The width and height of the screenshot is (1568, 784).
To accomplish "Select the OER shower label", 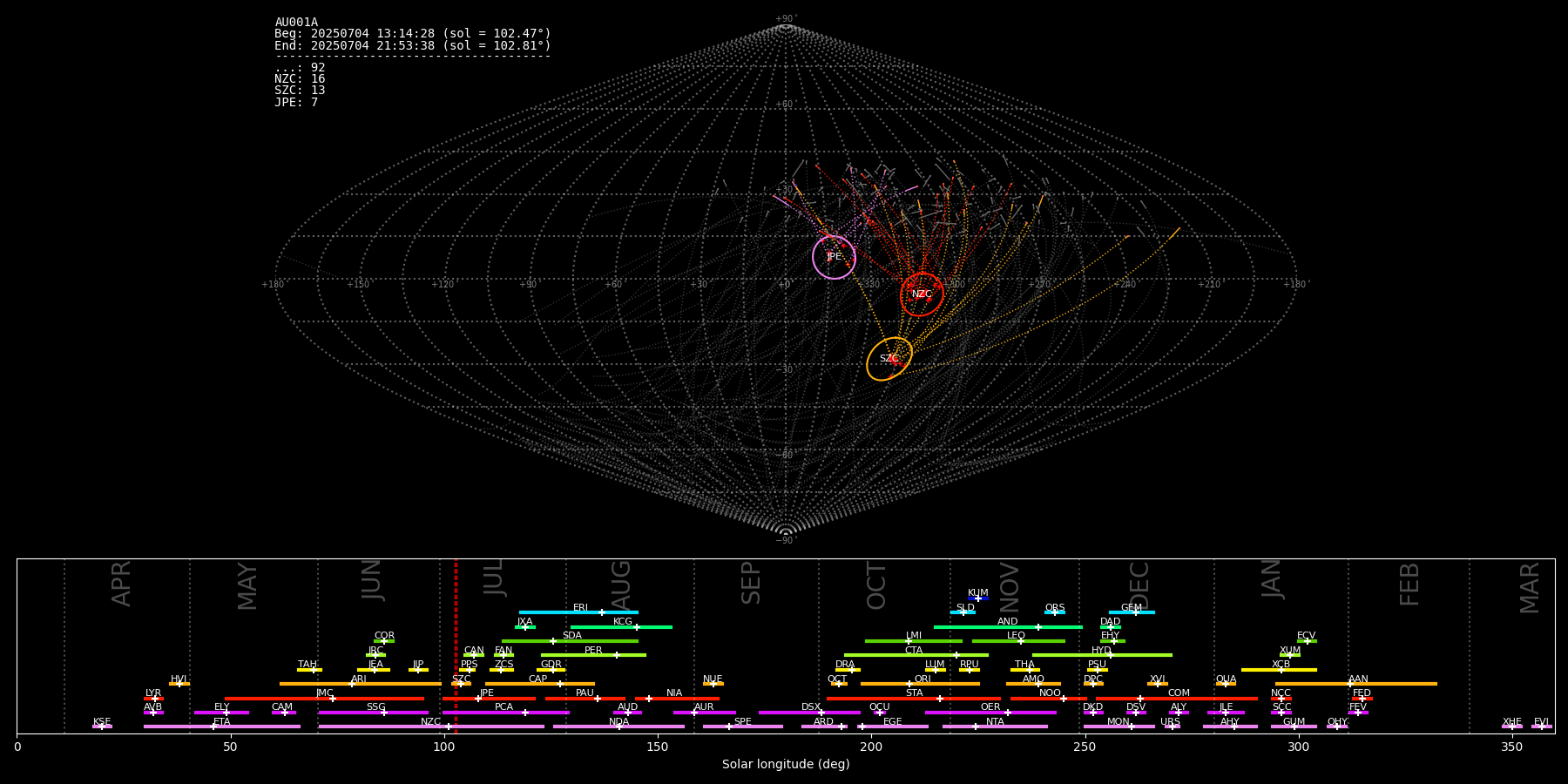I will pos(990,707).
